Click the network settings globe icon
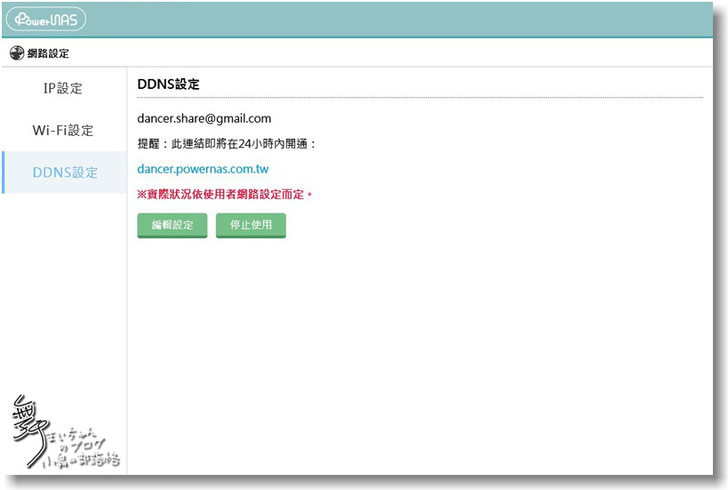The height and width of the screenshot is (490, 728). click(x=17, y=53)
